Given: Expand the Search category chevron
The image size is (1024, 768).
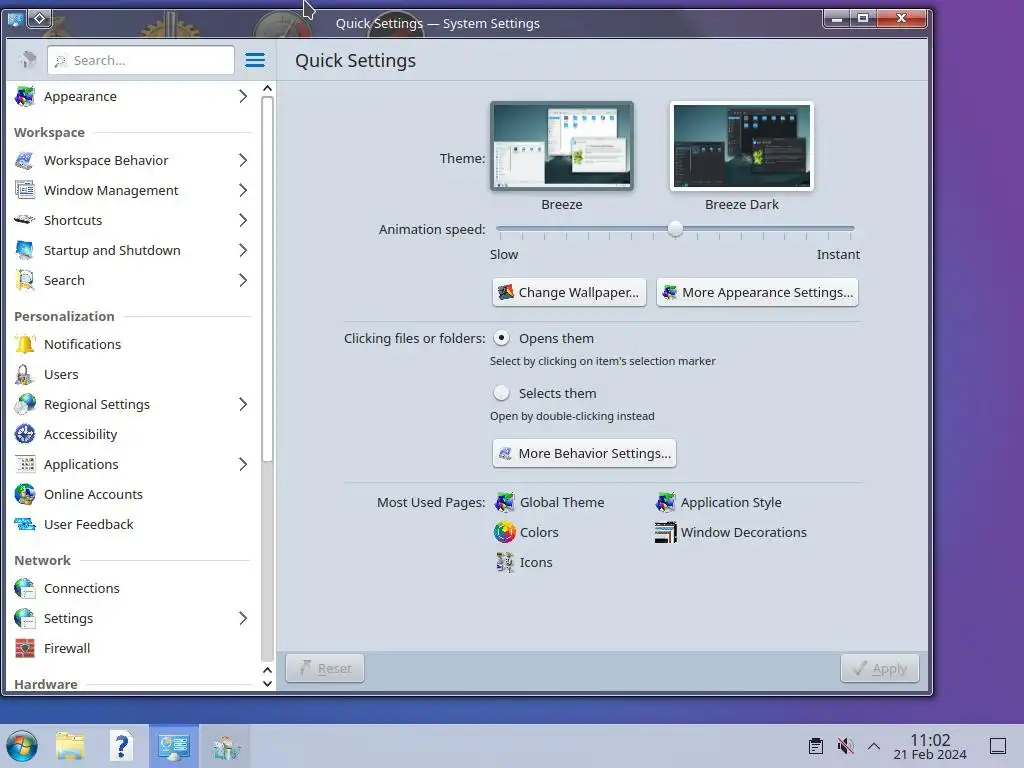Looking at the screenshot, I should 243,280.
